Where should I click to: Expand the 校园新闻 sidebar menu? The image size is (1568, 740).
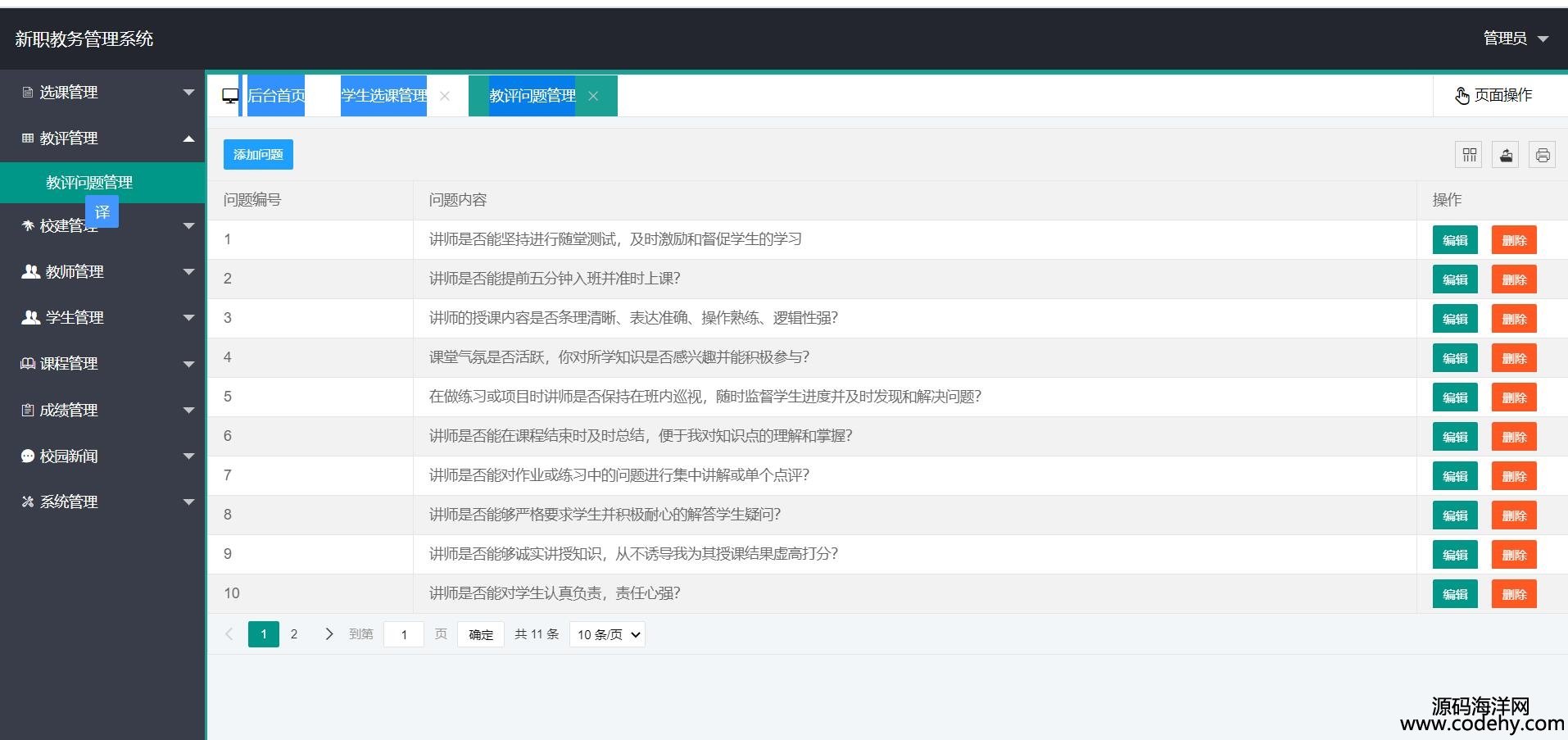pos(102,456)
